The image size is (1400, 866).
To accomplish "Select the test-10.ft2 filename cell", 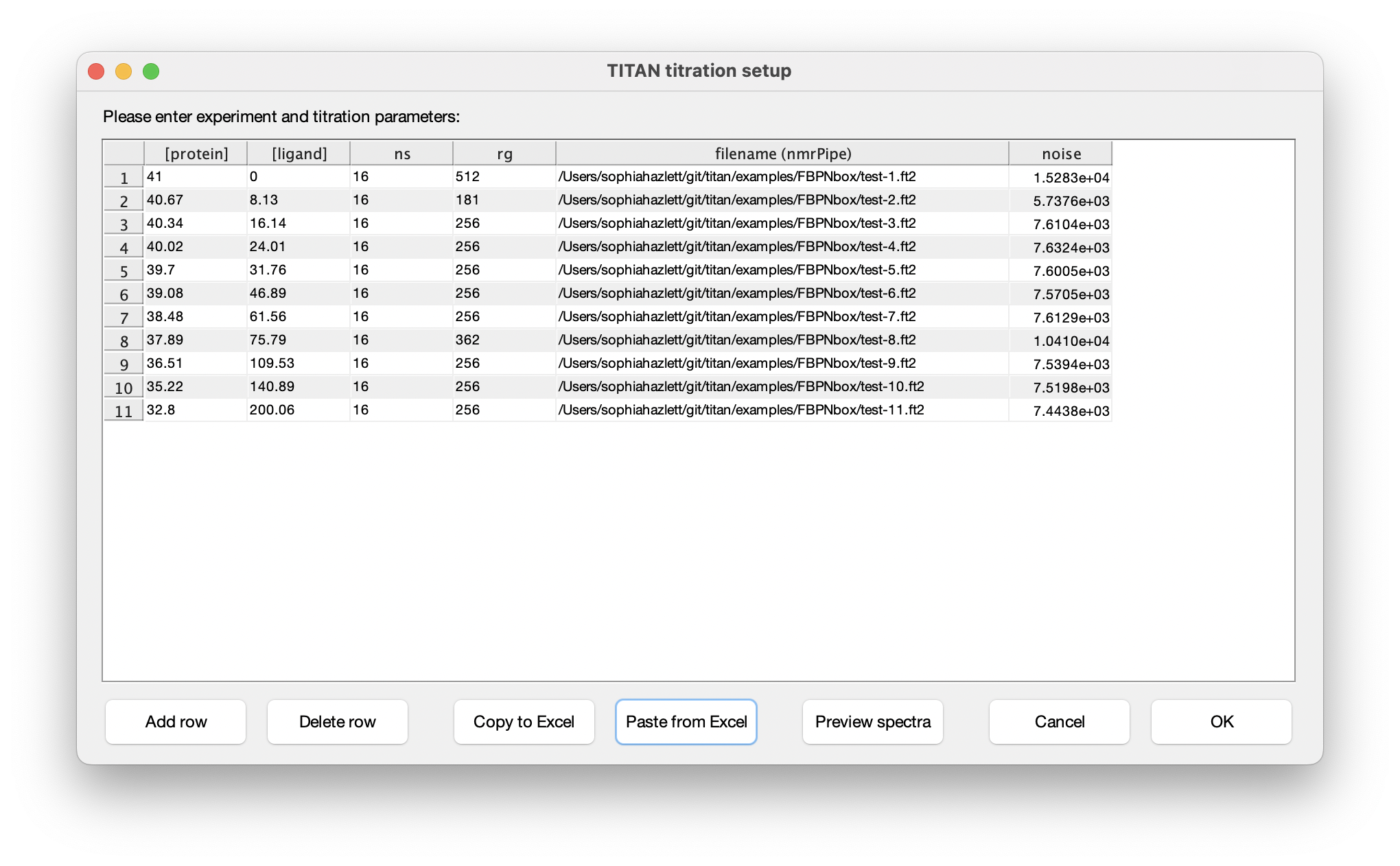I will coord(782,386).
